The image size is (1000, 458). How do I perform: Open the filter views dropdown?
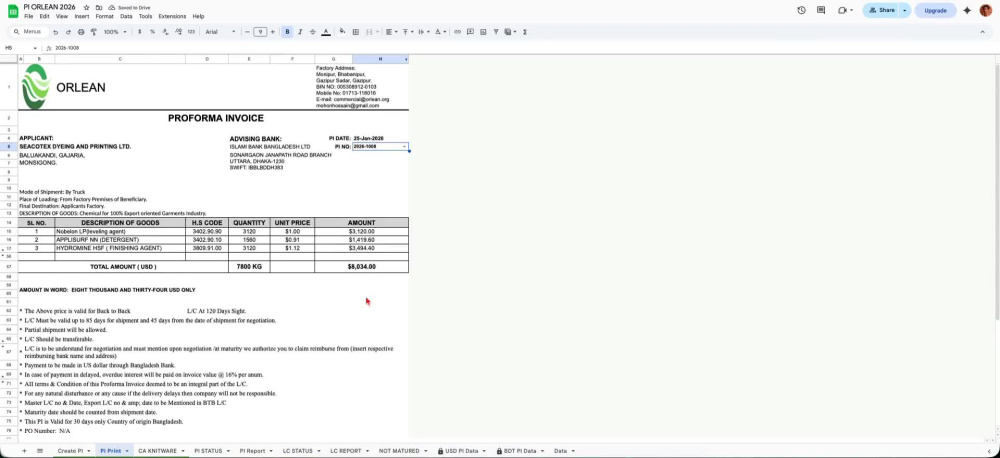click(x=510, y=32)
